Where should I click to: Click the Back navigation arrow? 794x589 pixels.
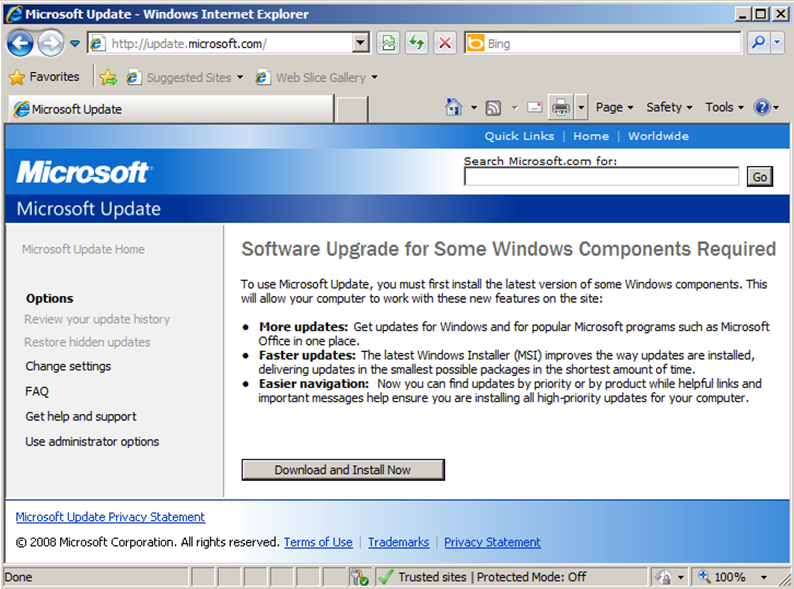pyautogui.click(x=20, y=44)
